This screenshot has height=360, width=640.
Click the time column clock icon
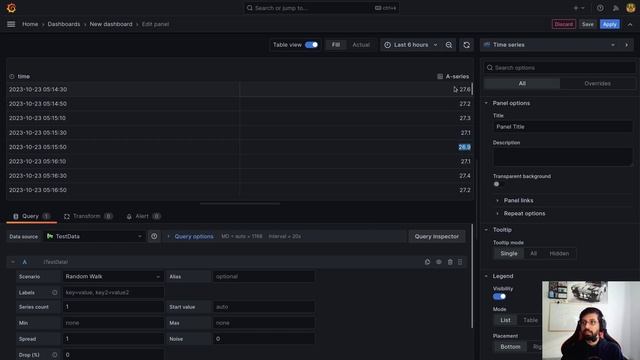click(x=11, y=76)
